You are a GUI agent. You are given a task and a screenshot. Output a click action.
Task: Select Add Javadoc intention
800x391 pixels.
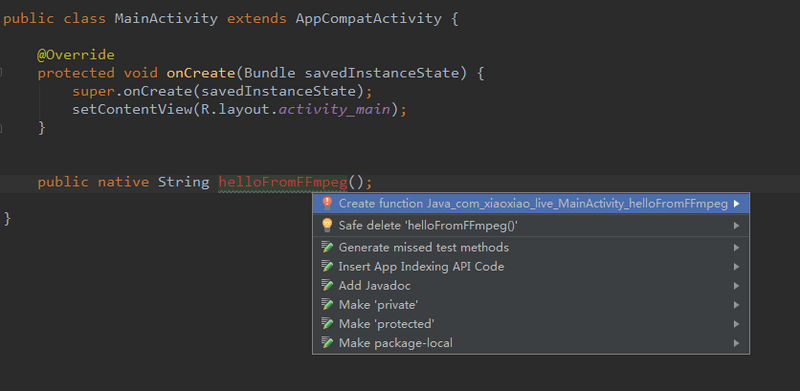tap(531, 286)
